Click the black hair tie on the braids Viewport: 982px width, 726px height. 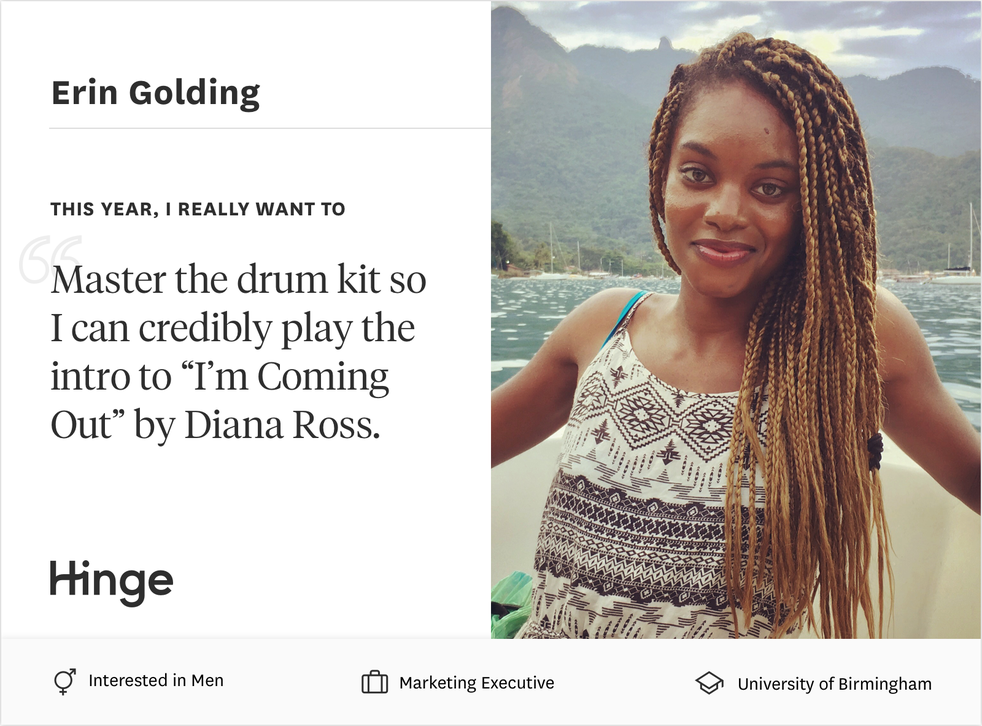(x=875, y=451)
